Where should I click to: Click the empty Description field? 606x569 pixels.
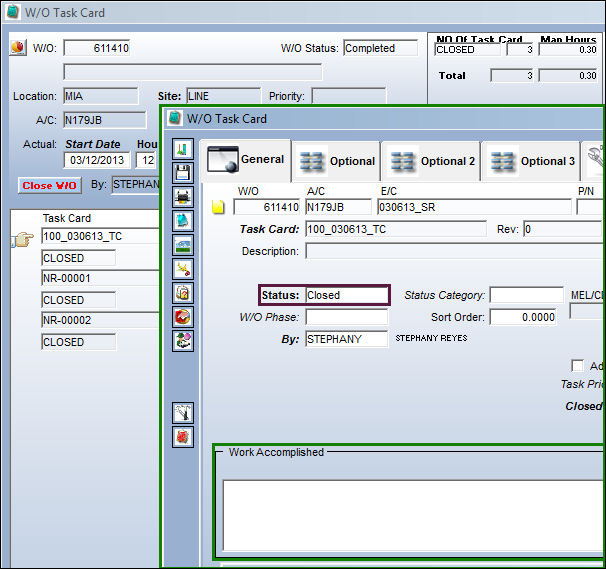click(x=454, y=251)
